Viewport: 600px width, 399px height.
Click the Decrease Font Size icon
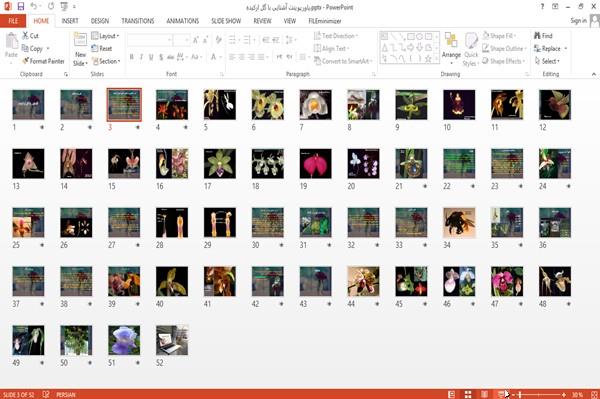pos(206,40)
